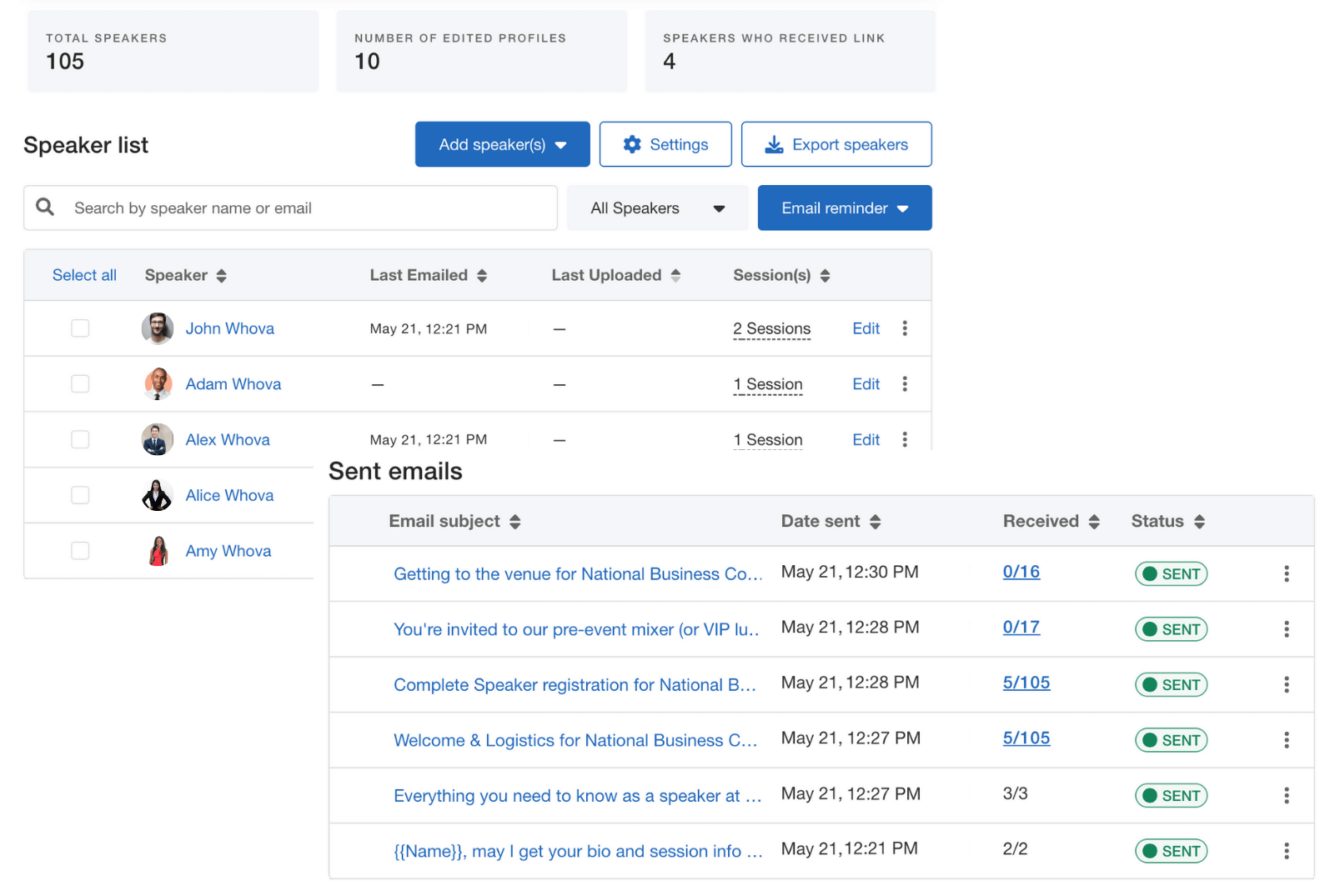1340x896 pixels.
Task: Click the speaker search input field
Action: [x=309, y=208]
